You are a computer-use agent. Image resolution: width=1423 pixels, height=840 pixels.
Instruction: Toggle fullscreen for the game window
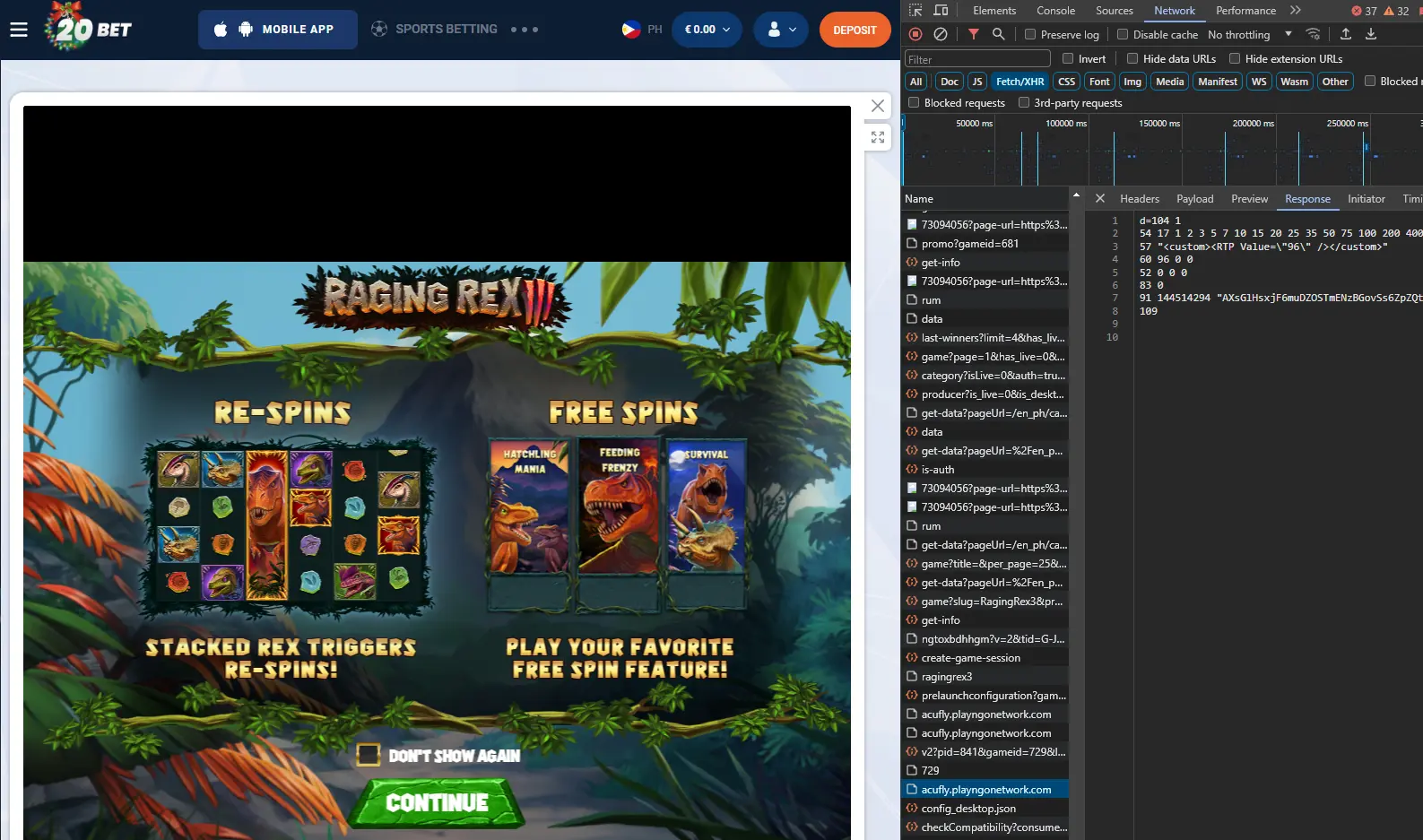point(878,137)
